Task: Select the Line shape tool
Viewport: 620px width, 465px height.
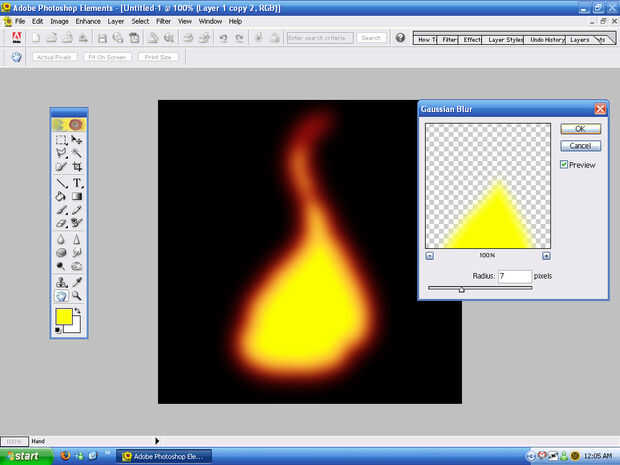Action: pos(61,183)
